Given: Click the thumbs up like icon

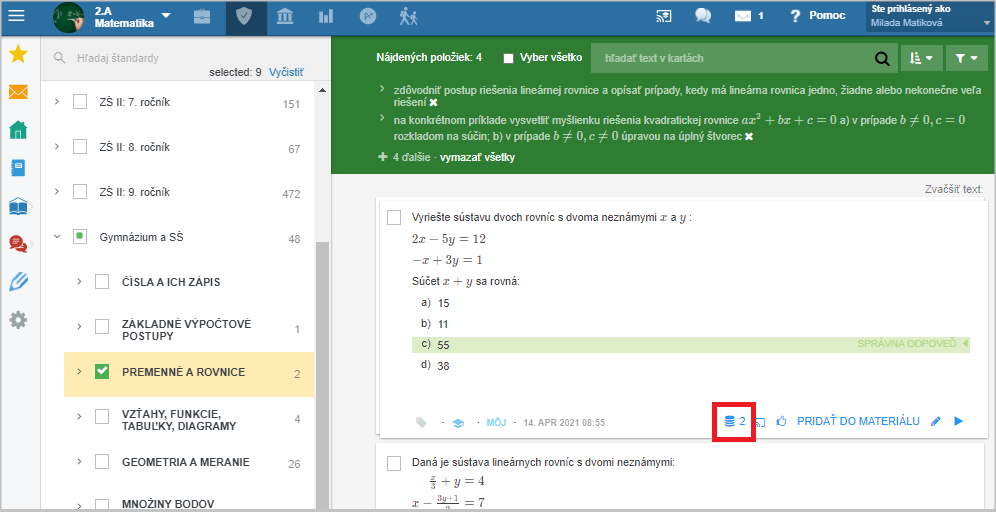Looking at the screenshot, I should [781, 421].
